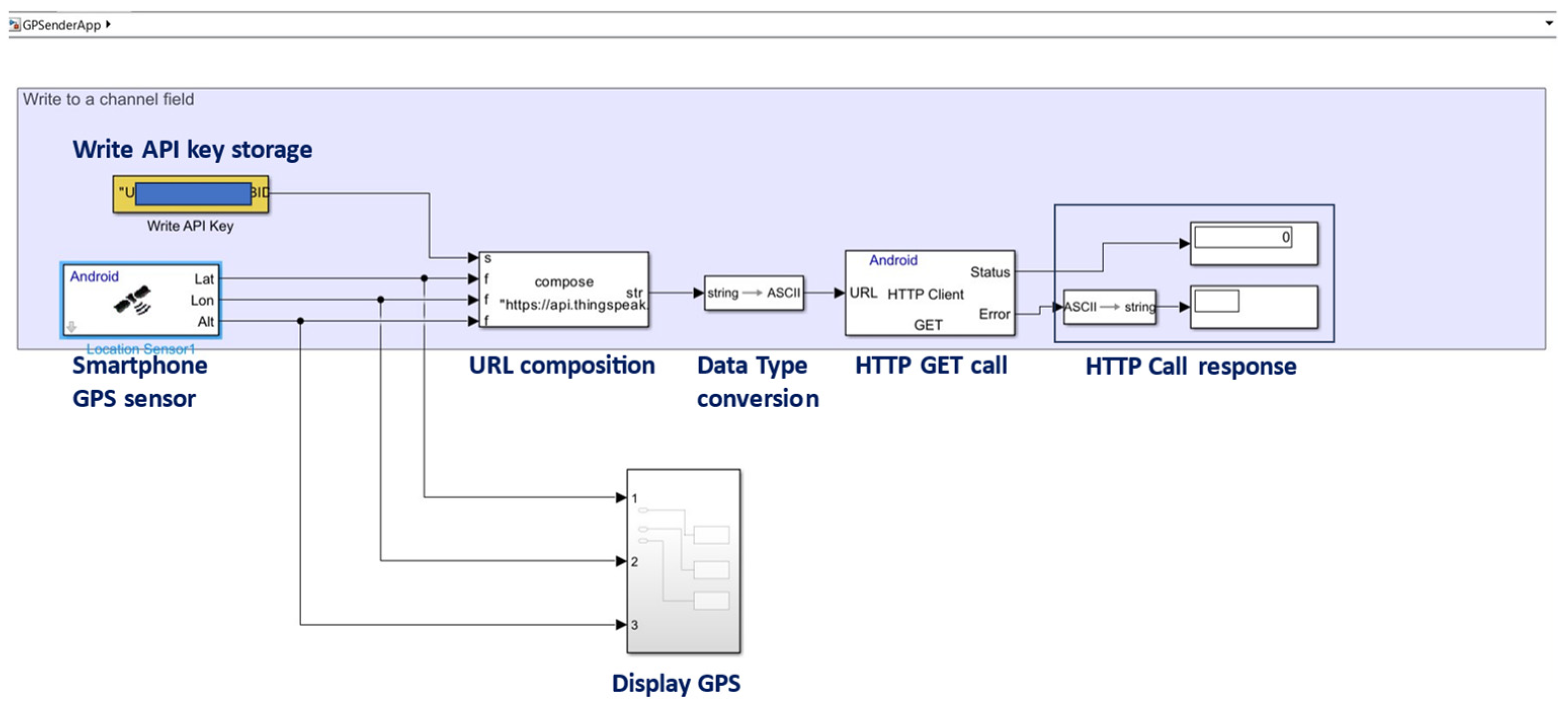Image resolution: width=1568 pixels, height=712 pixels.
Task: Select the yellow Write API Key constant block
Action: (x=191, y=194)
